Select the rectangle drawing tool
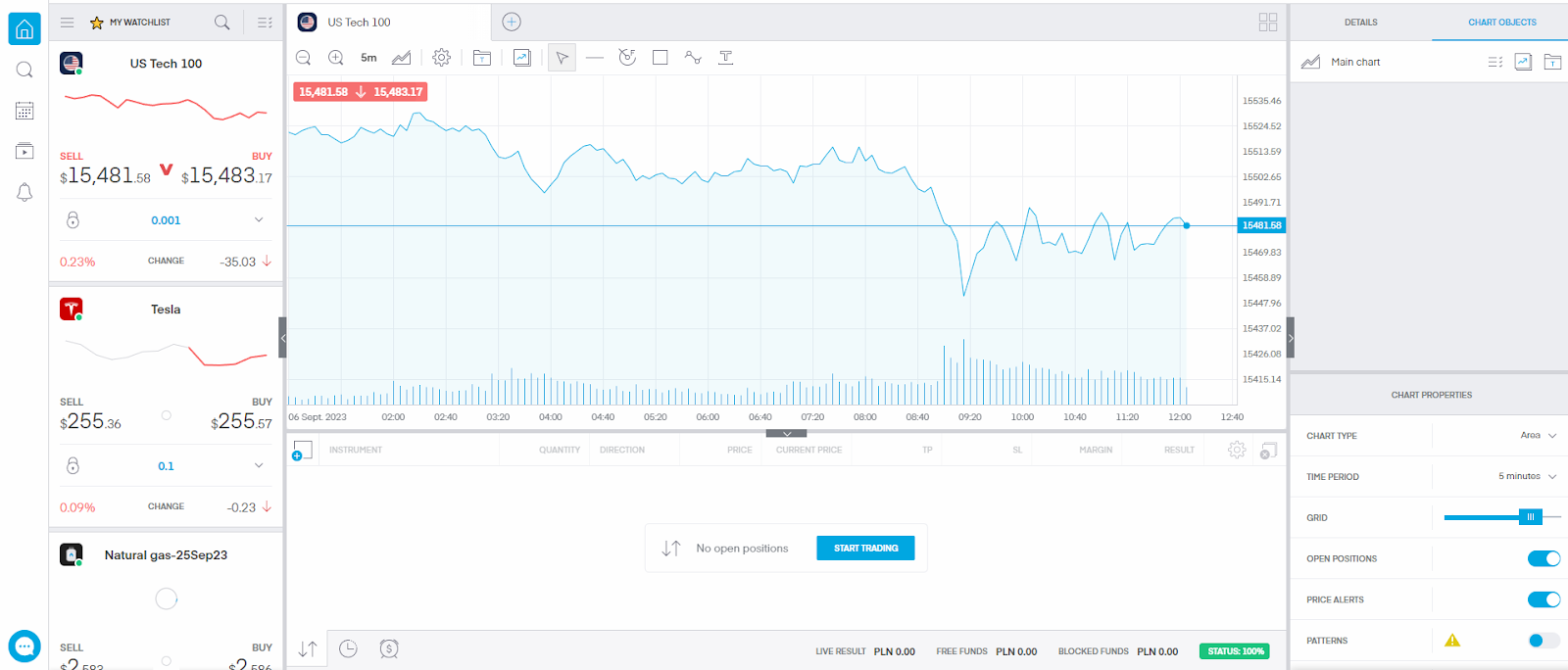The image size is (1568, 670). click(661, 58)
